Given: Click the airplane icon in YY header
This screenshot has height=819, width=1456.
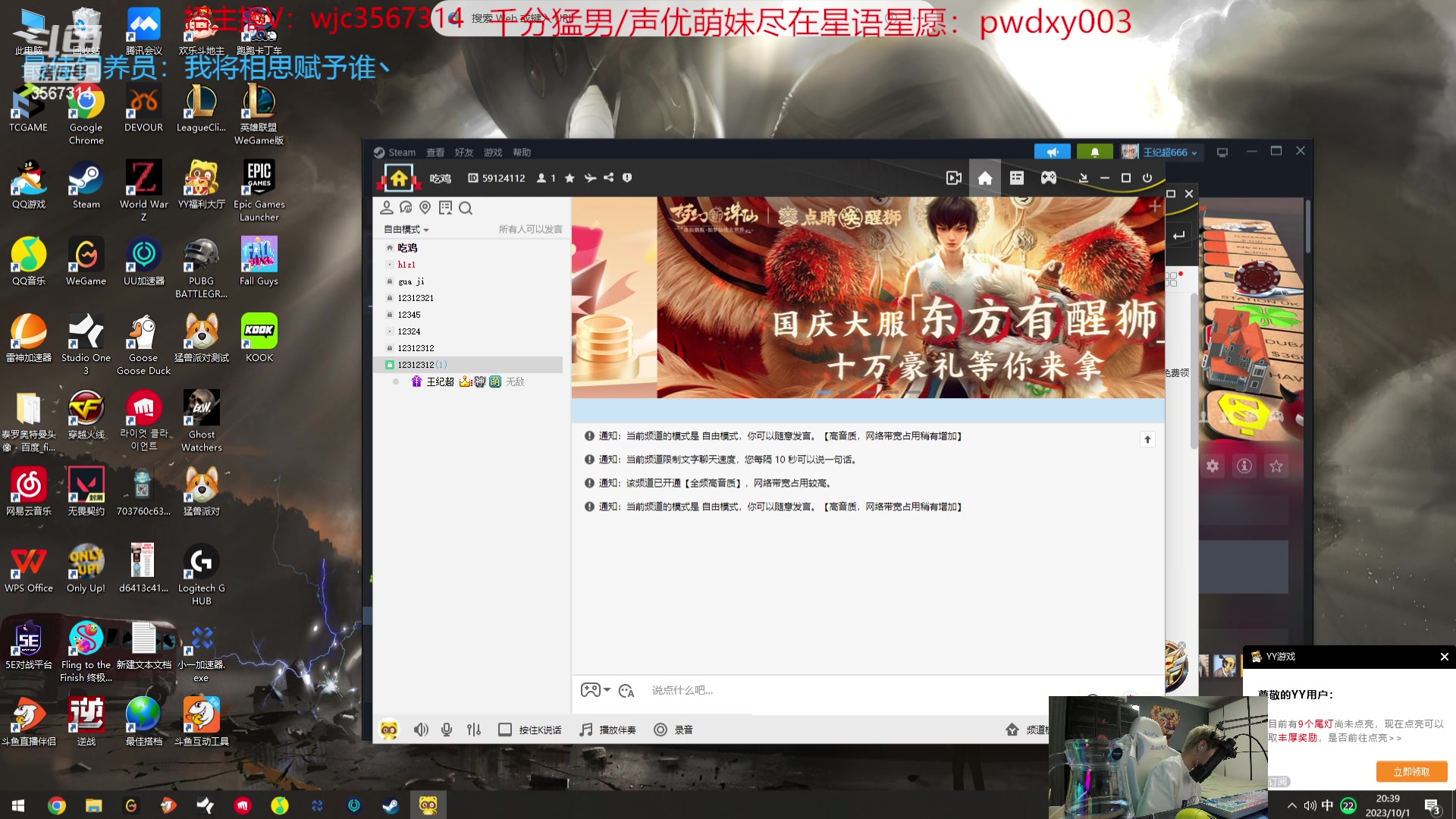Looking at the screenshot, I should (x=590, y=178).
